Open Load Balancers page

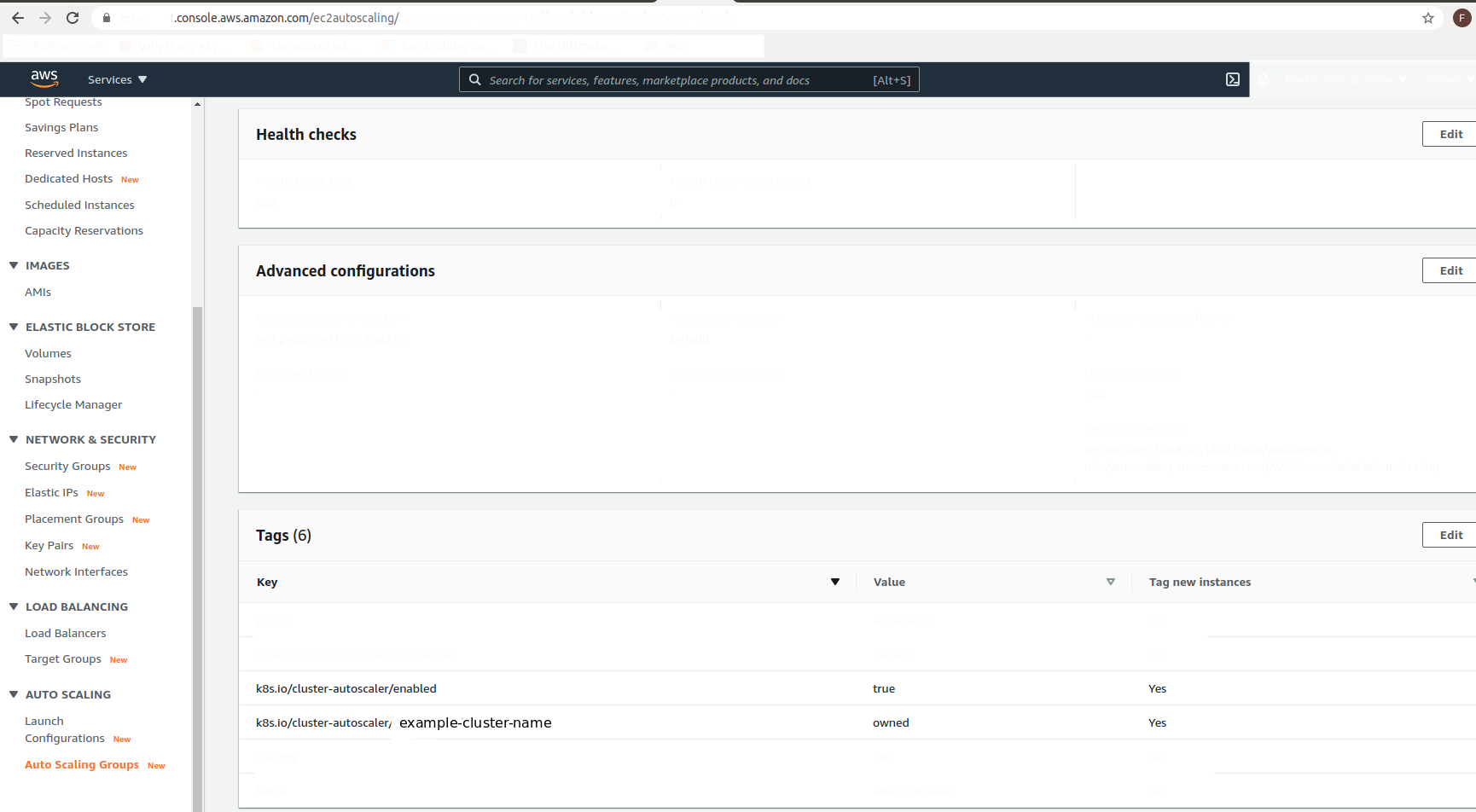pos(66,633)
